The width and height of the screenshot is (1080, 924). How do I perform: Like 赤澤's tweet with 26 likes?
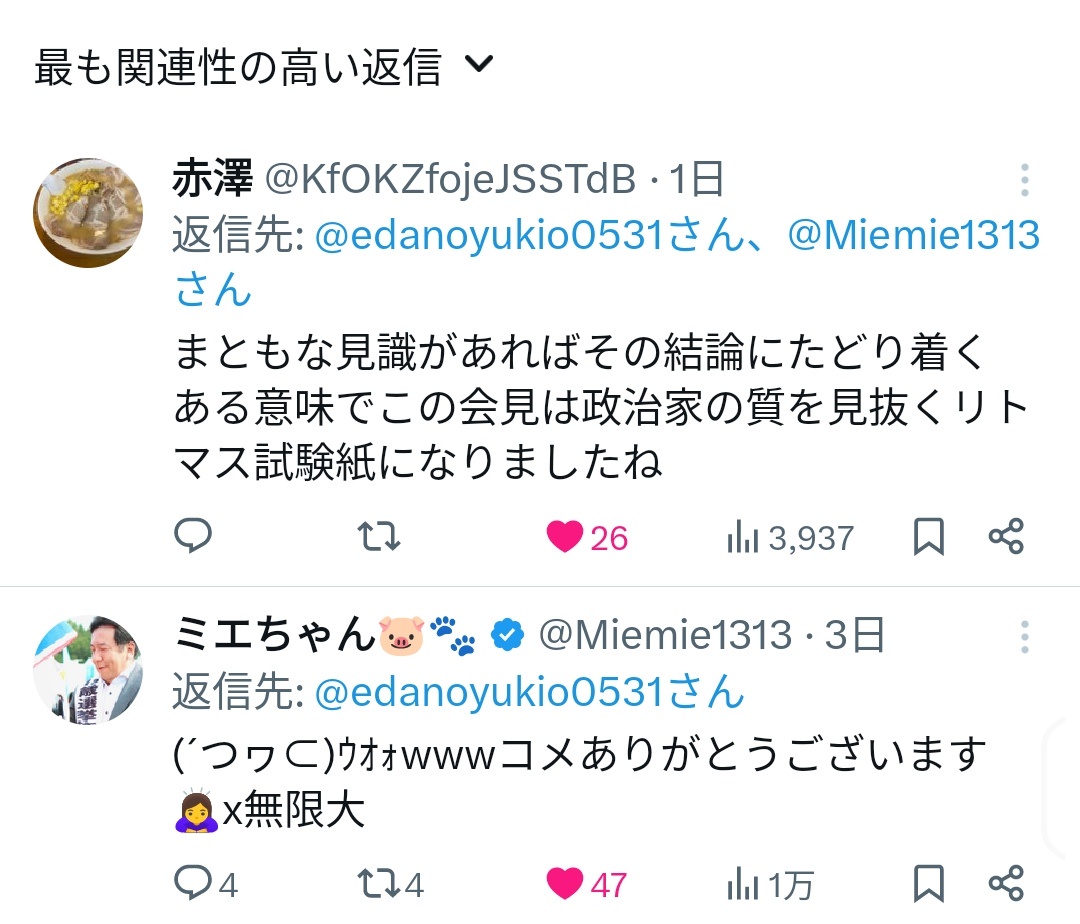click(x=566, y=537)
